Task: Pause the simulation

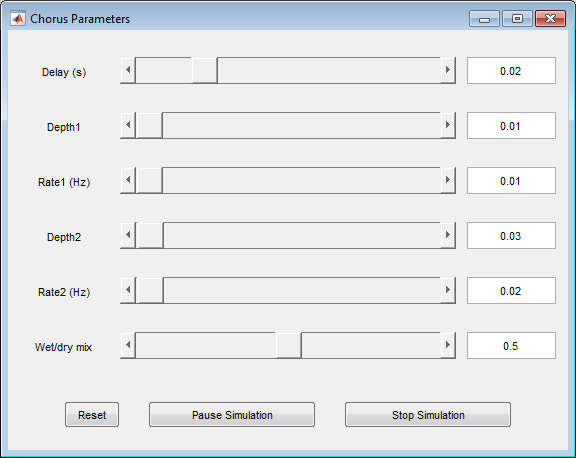Action: (232, 415)
